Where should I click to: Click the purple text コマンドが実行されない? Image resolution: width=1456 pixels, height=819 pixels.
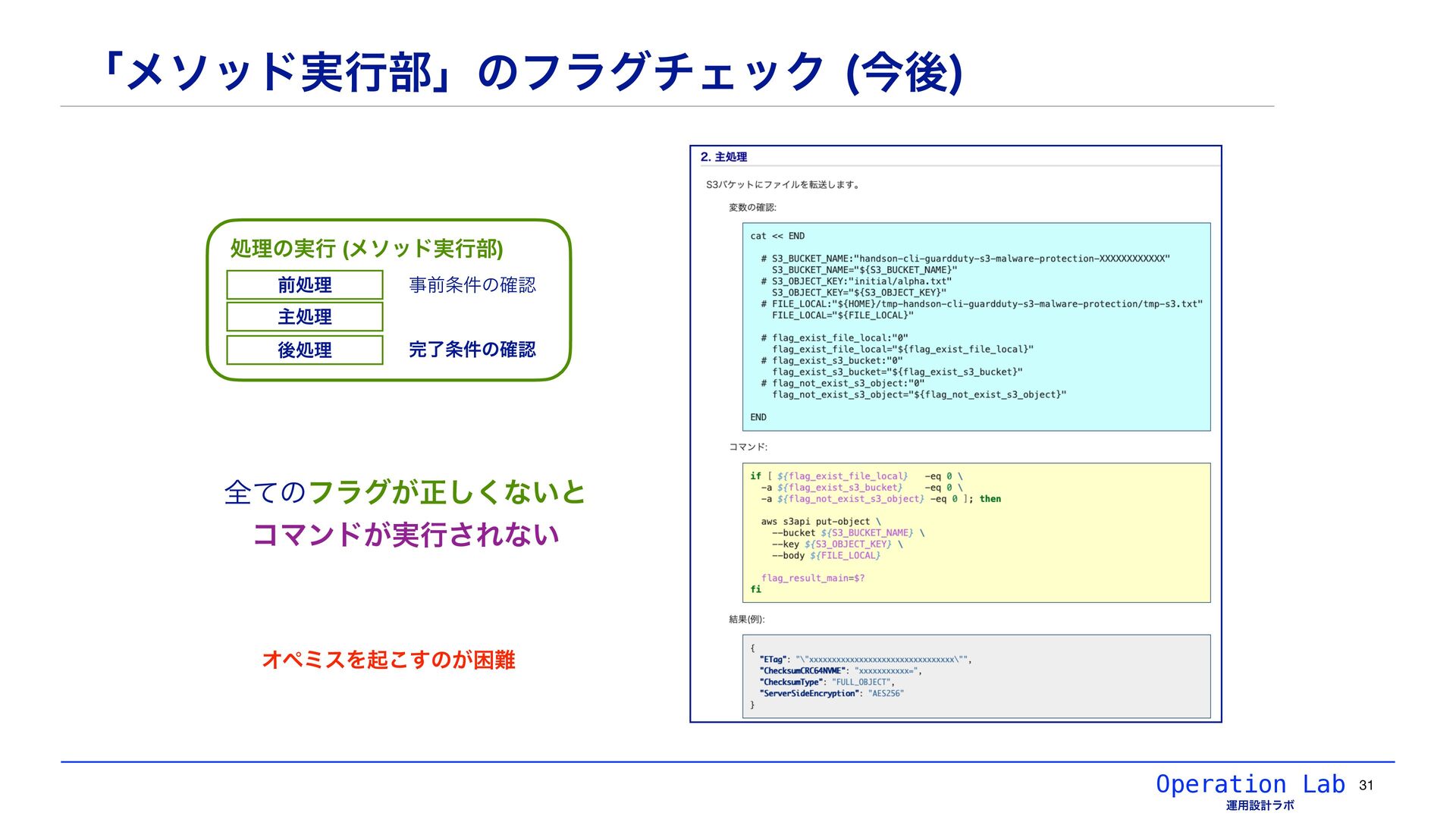[x=406, y=535]
